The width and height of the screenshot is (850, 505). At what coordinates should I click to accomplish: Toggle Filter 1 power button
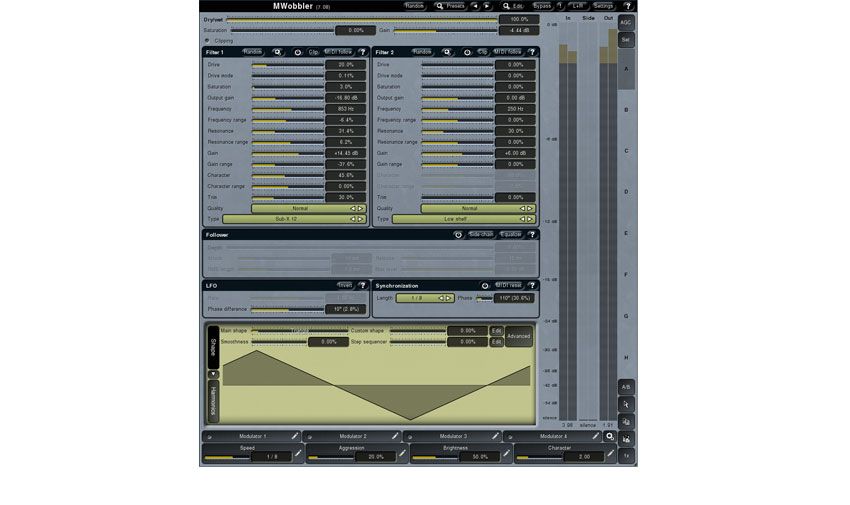pyautogui.click(x=298, y=52)
